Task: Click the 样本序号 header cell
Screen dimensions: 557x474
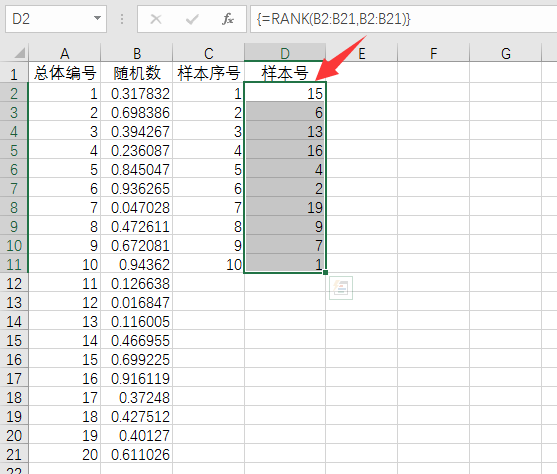Action: pyautogui.click(x=209, y=72)
